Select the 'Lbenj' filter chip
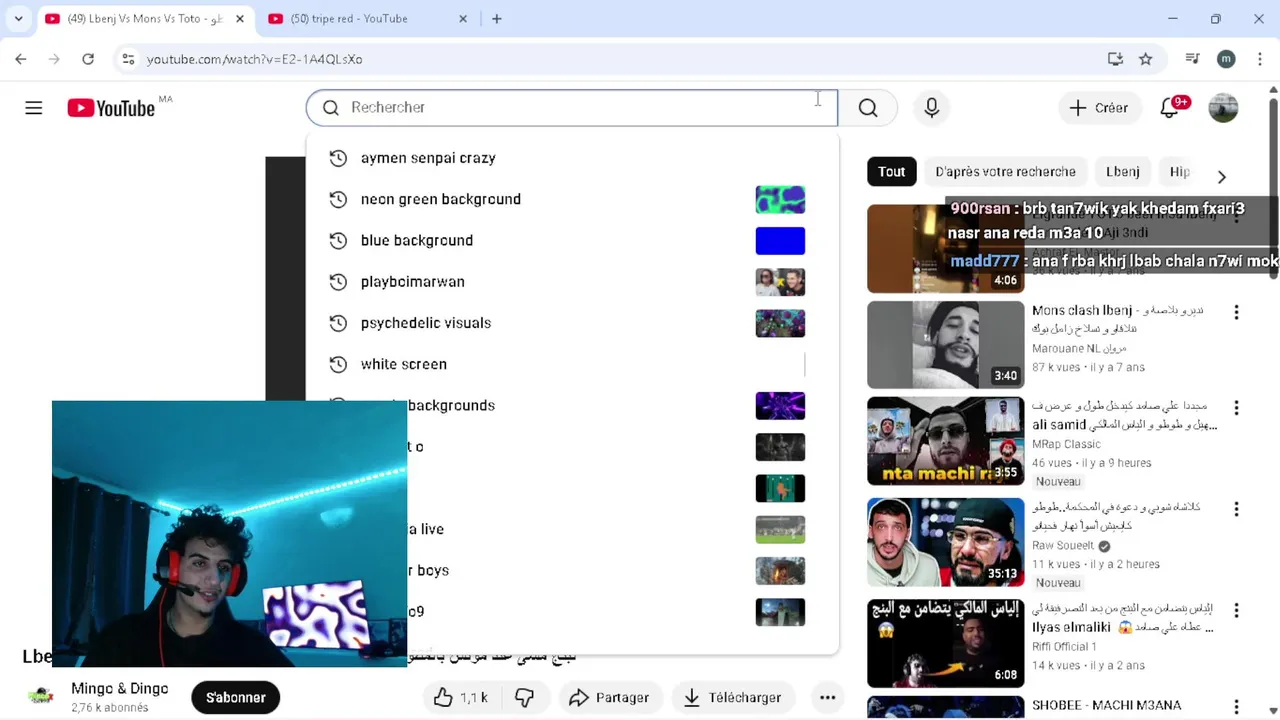 coord(1122,172)
